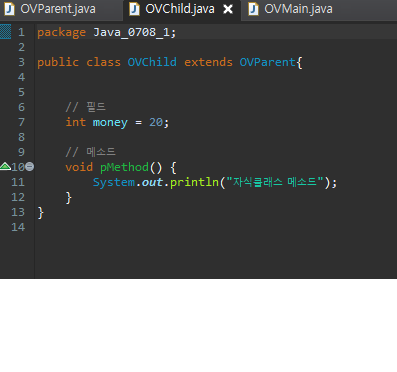The height and width of the screenshot is (372, 397).
Task: Click the blue marker beside line 1
Action: 5,32
